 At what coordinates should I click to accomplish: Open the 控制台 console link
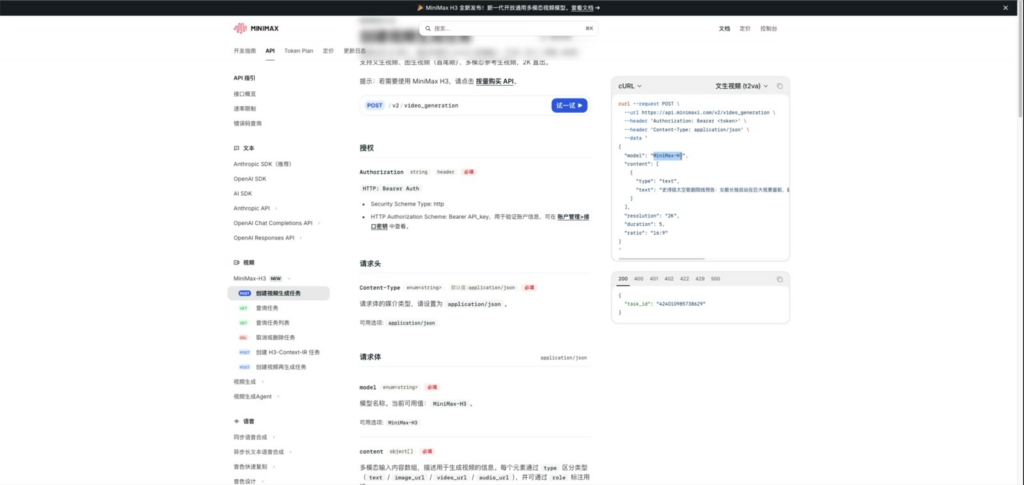pos(769,29)
